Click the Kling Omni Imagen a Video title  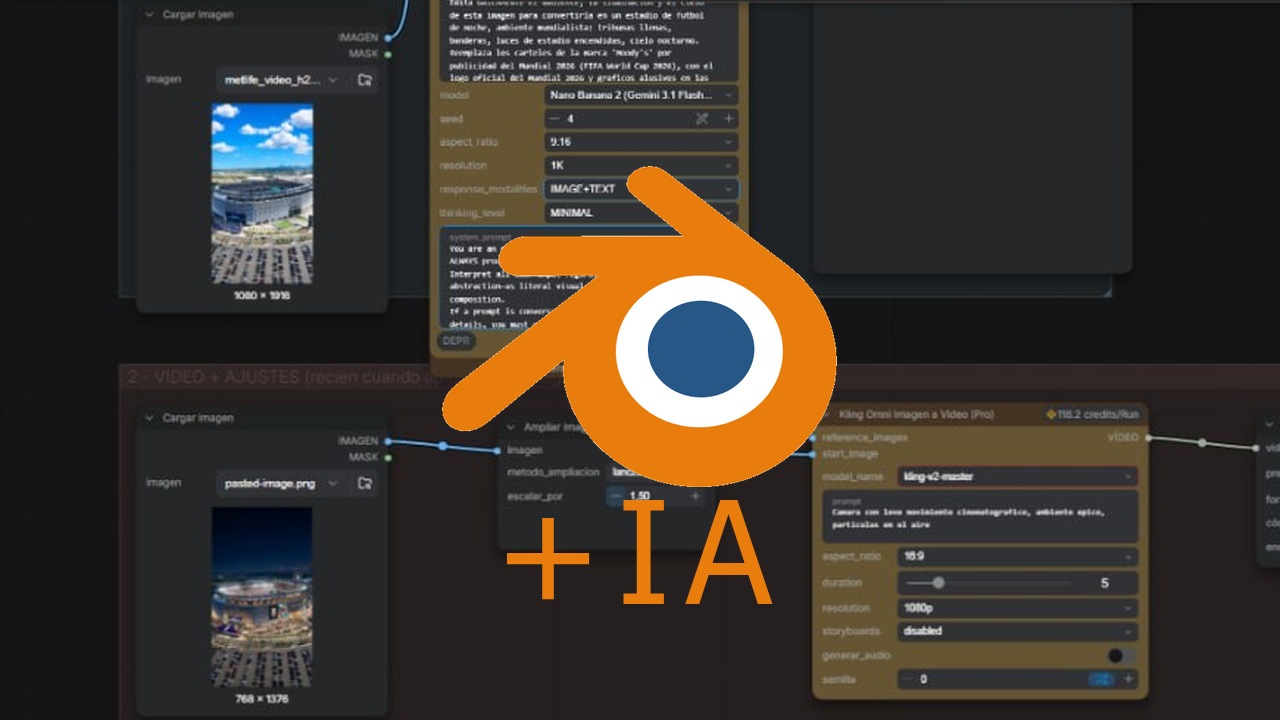[917, 414]
